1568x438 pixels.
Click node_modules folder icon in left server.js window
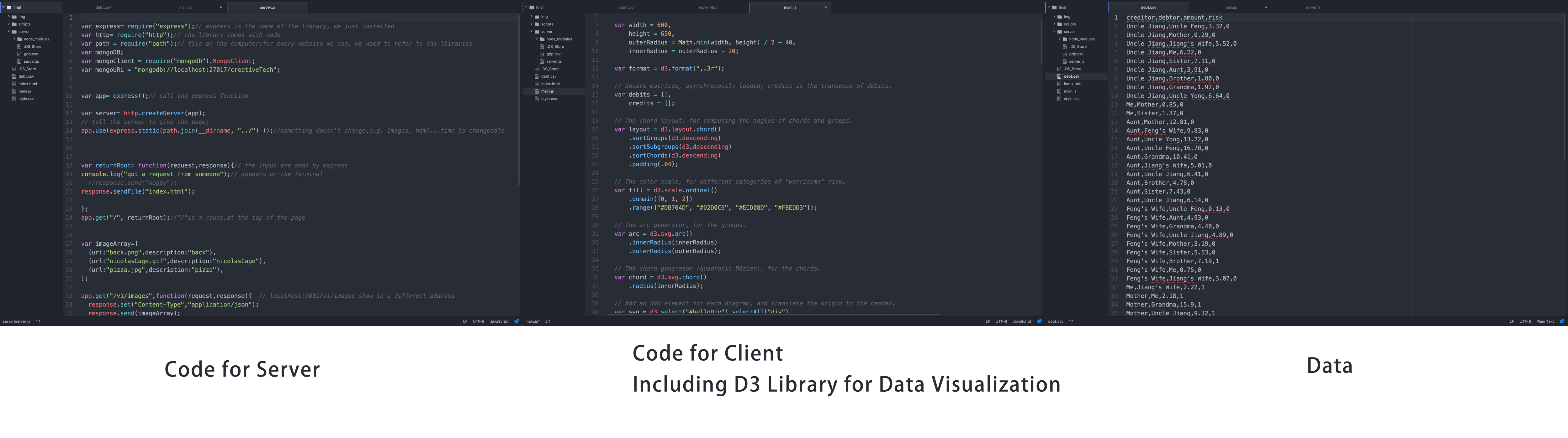pos(20,39)
